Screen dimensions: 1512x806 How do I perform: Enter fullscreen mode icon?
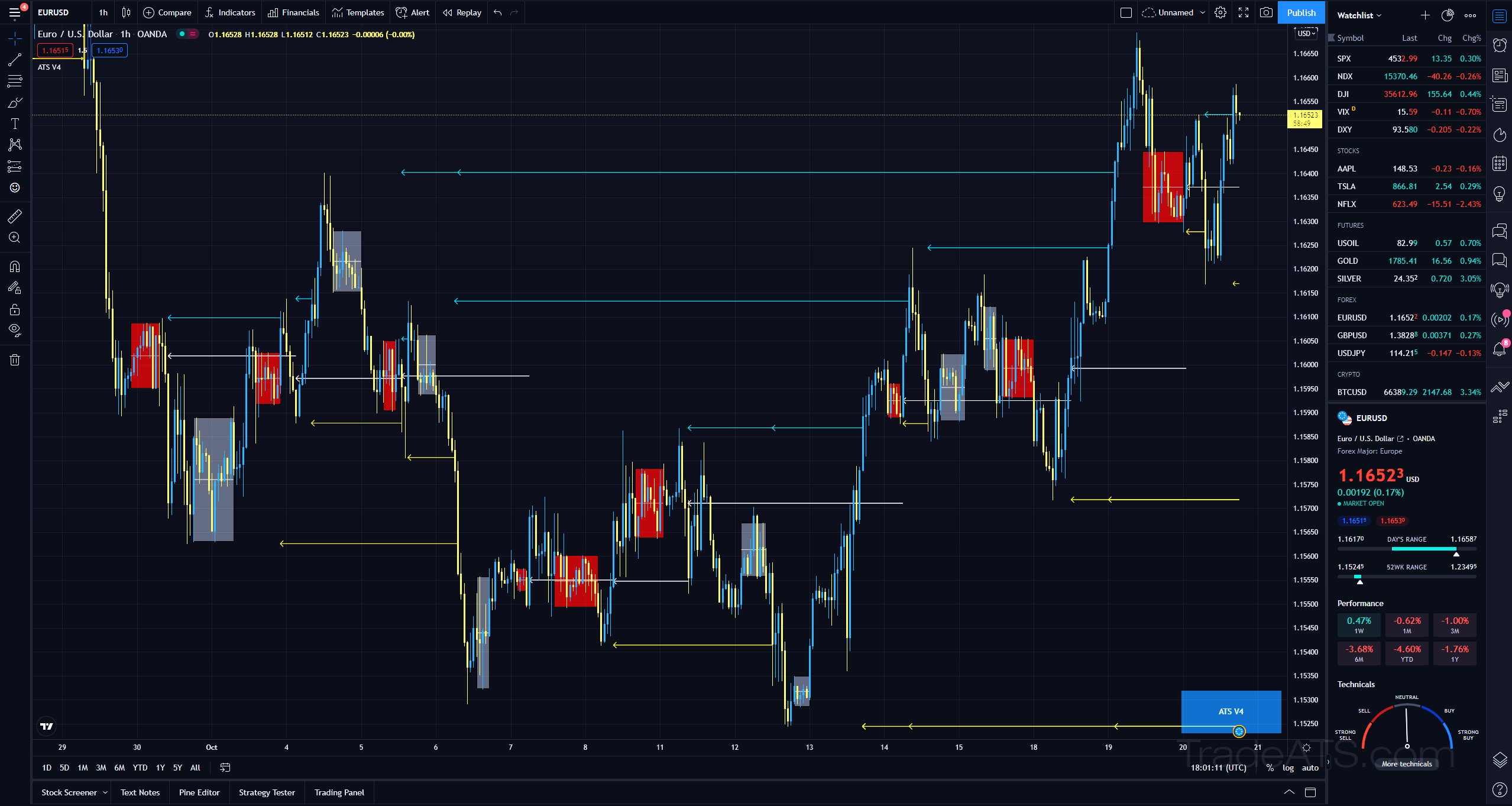click(x=1244, y=12)
